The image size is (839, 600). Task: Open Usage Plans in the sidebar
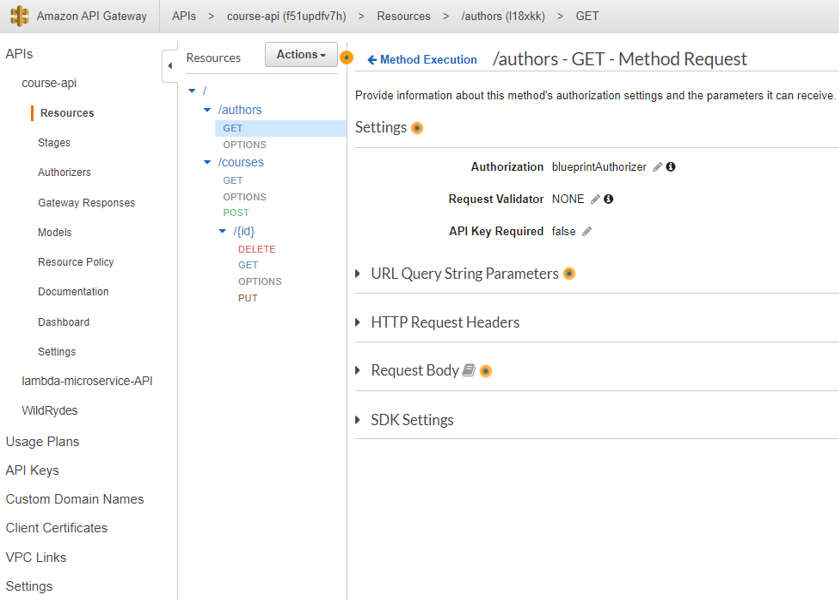[x=42, y=442]
